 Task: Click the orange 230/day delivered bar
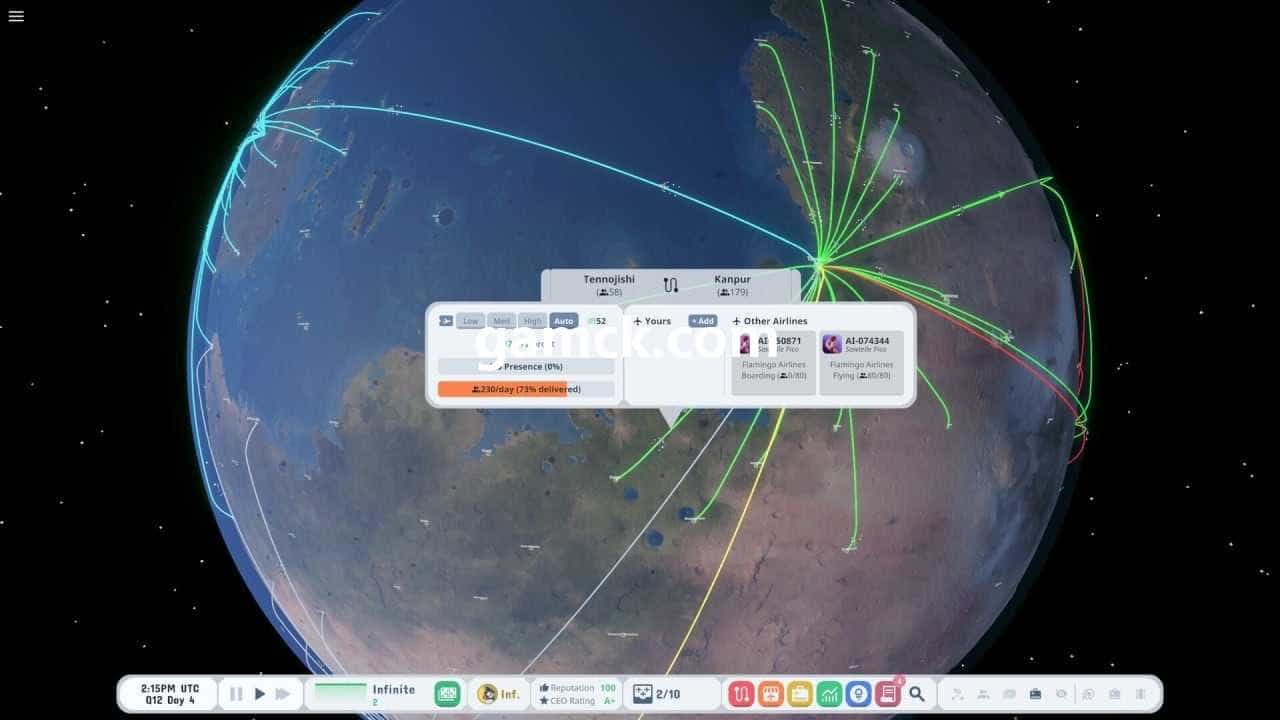(526, 389)
